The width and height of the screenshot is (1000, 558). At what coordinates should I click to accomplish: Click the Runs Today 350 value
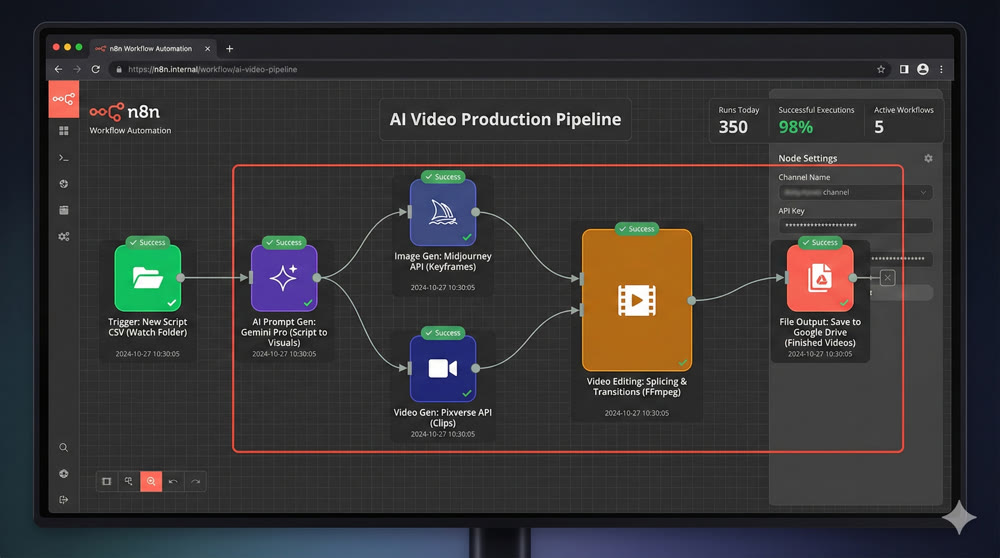click(x=733, y=127)
